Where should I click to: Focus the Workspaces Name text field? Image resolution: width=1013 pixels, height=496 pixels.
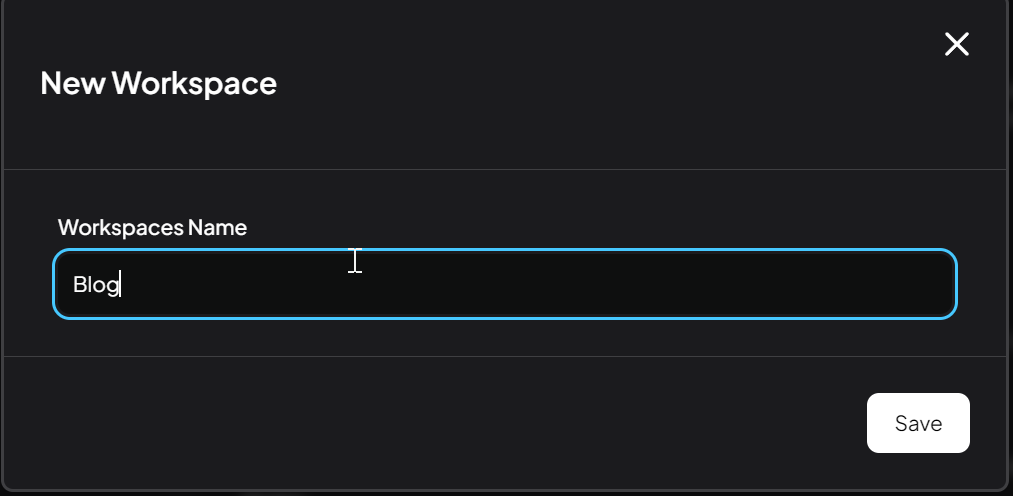pos(505,284)
